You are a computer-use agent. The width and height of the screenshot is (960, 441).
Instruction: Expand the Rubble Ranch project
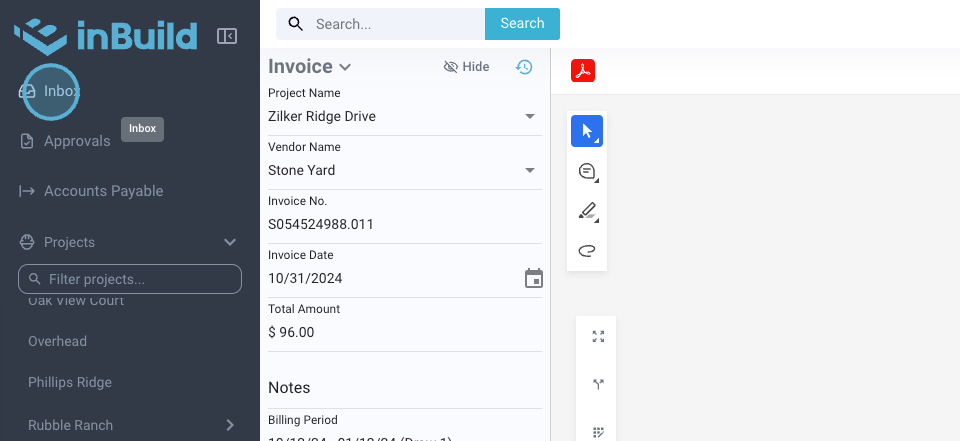click(x=230, y=425)
